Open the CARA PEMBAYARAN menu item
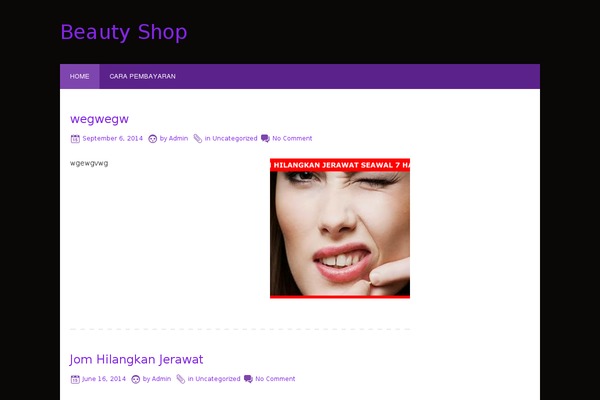This screenshot has height=400, width=600. (x=142, y=77)
